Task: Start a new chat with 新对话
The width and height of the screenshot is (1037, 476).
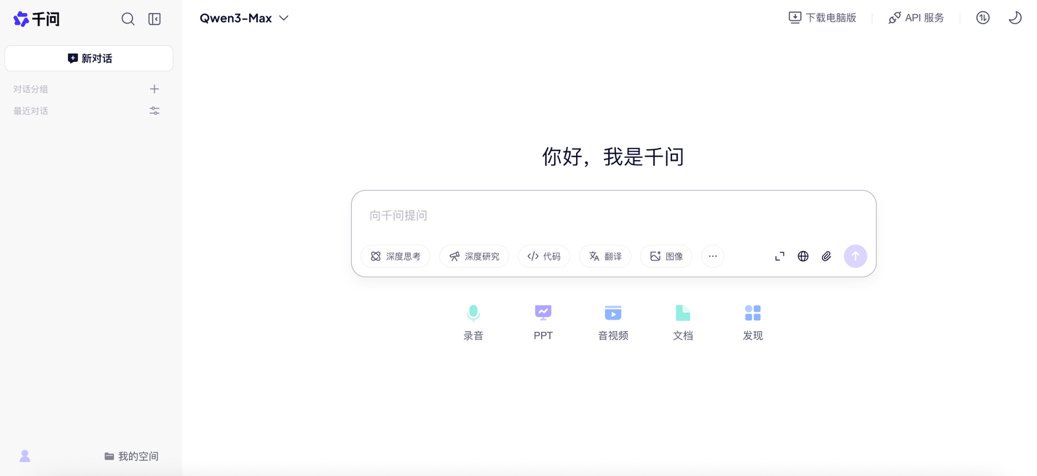Action: pos(89,59)
